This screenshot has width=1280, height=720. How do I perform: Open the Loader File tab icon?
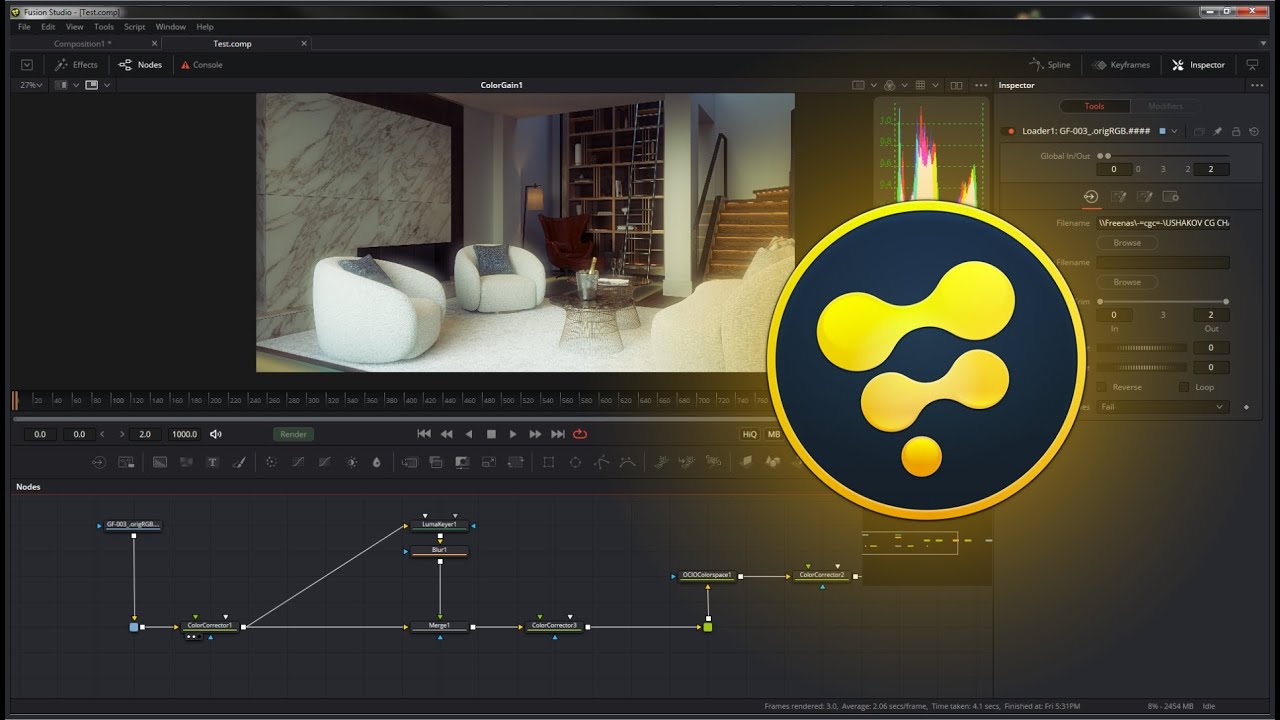(x=1091, y=197)
